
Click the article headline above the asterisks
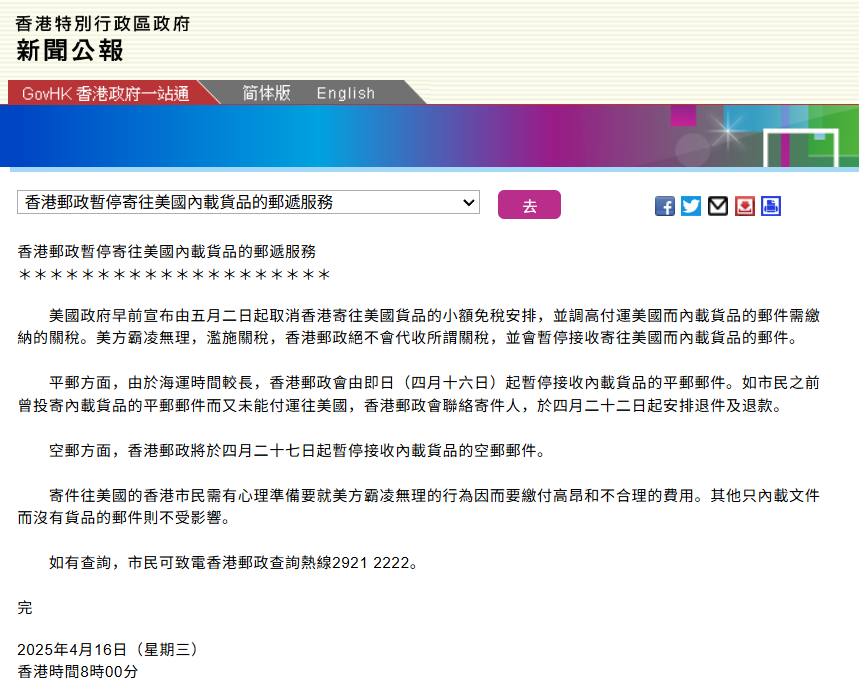167,253
